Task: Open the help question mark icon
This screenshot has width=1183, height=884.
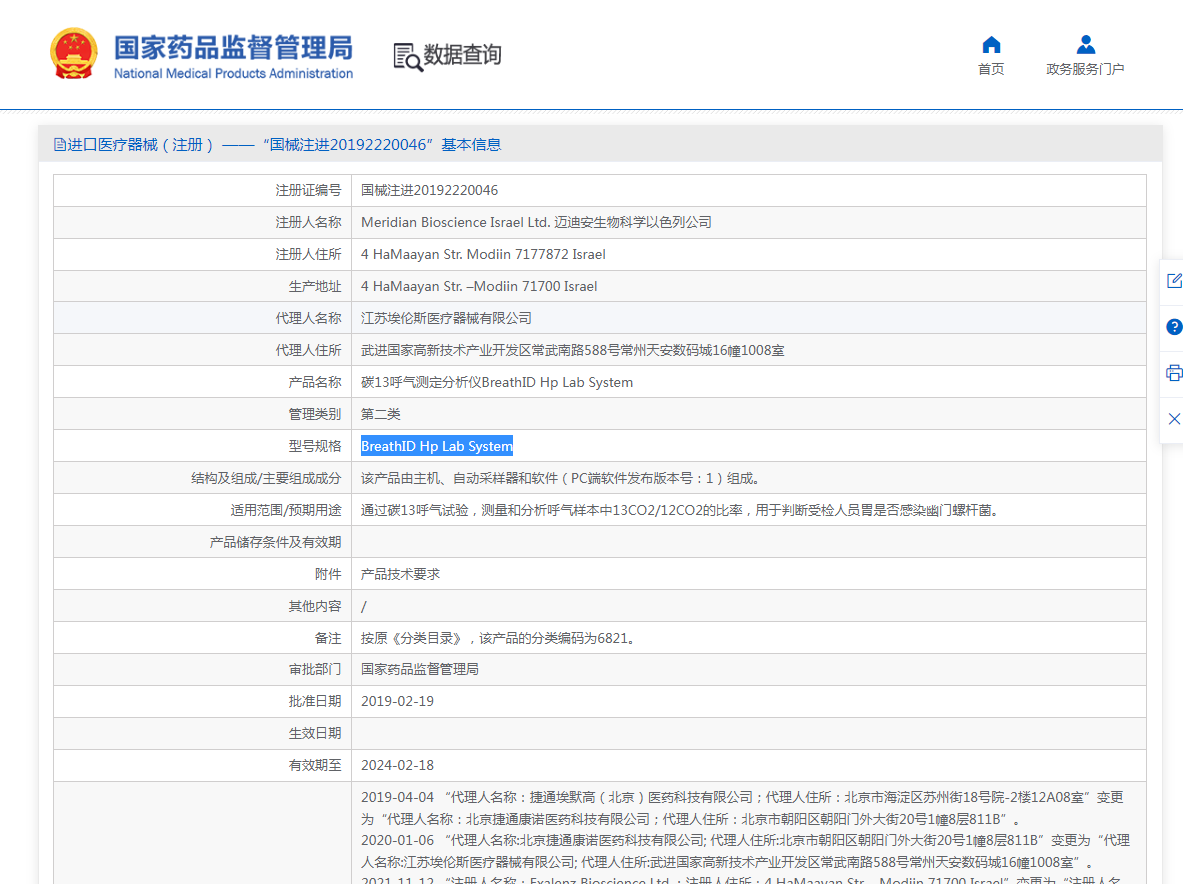Action: [x=1174, y=327]
